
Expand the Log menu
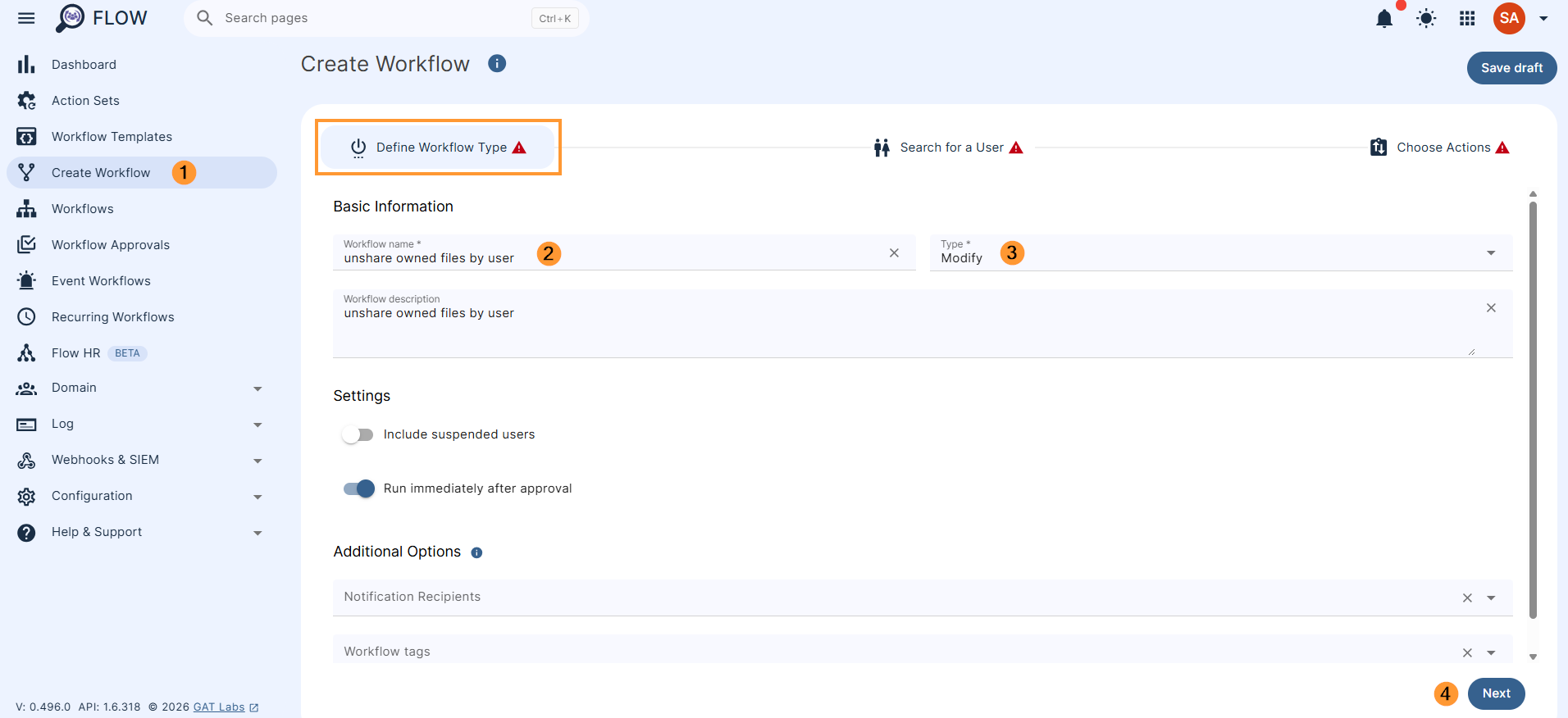258,425
